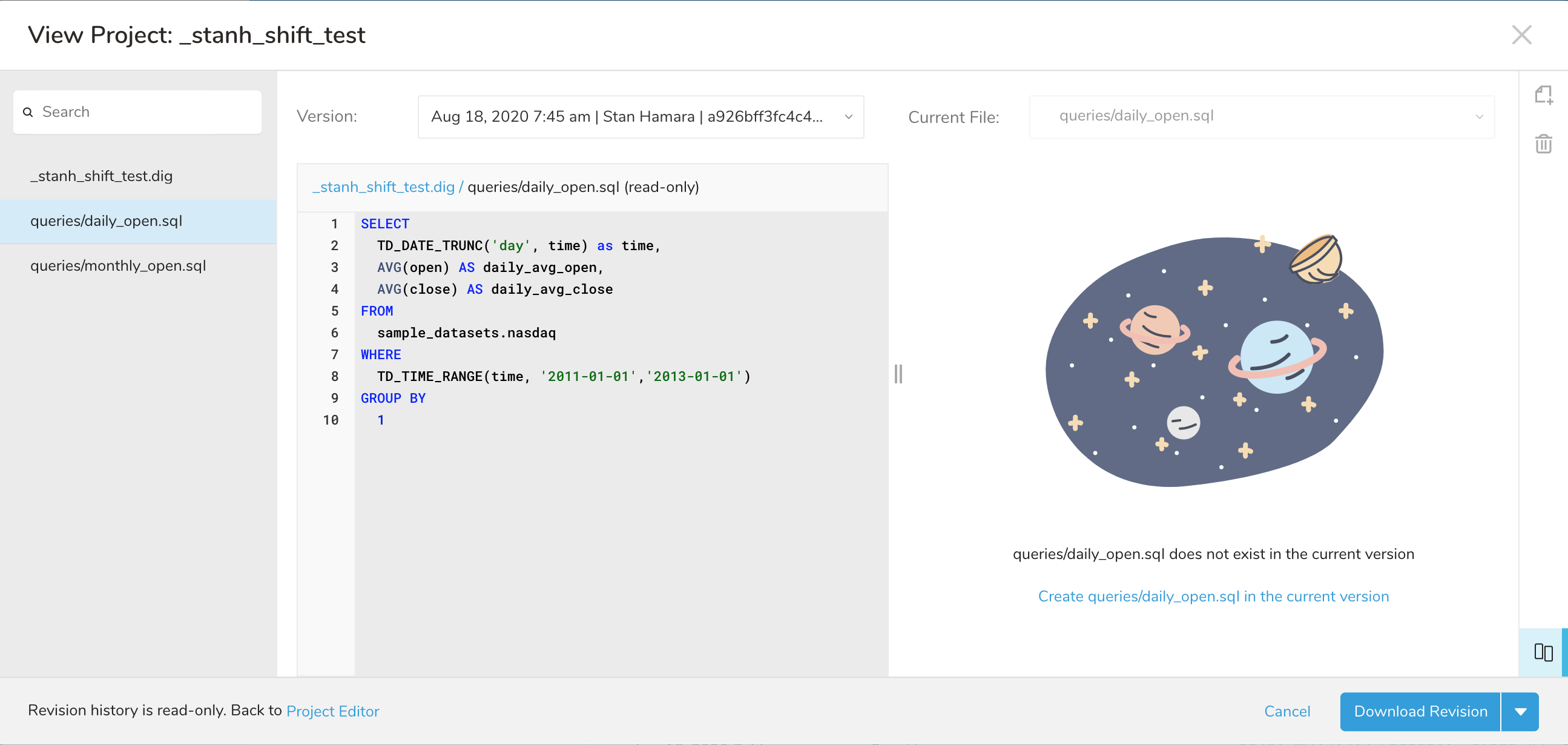Create daily_open.sql in the current version
The image size is (1568, 745).
coord(1213,596)
